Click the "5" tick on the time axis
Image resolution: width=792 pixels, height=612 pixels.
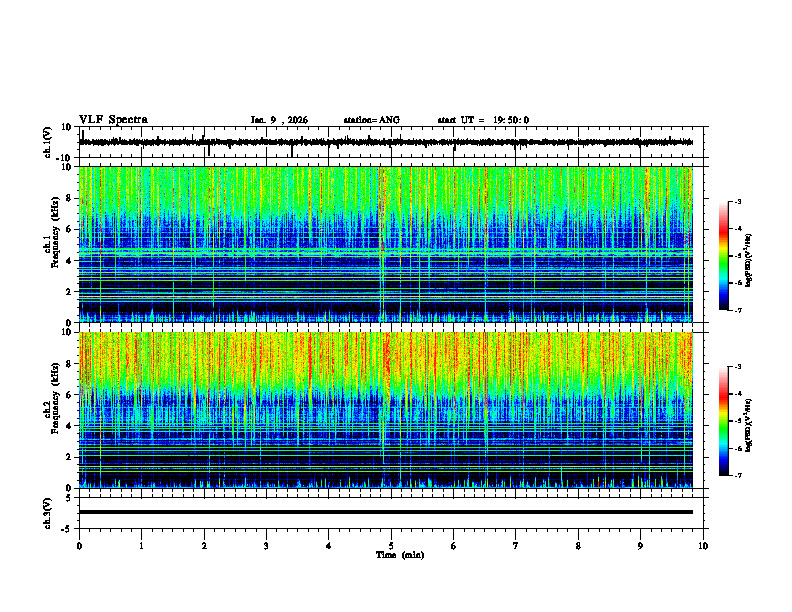pos(391,546)
